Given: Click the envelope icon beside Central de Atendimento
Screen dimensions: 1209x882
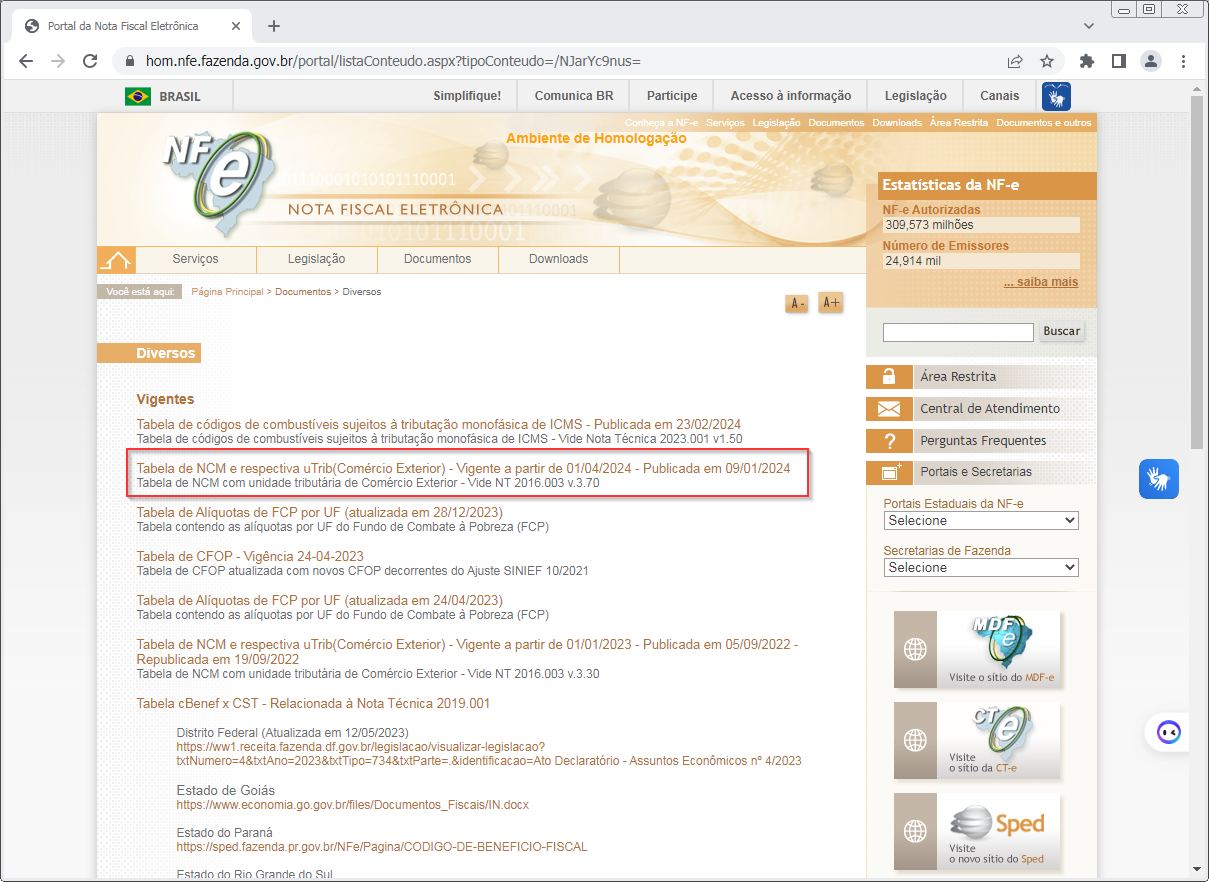Looking at the screenshot, I should (888, 409).
